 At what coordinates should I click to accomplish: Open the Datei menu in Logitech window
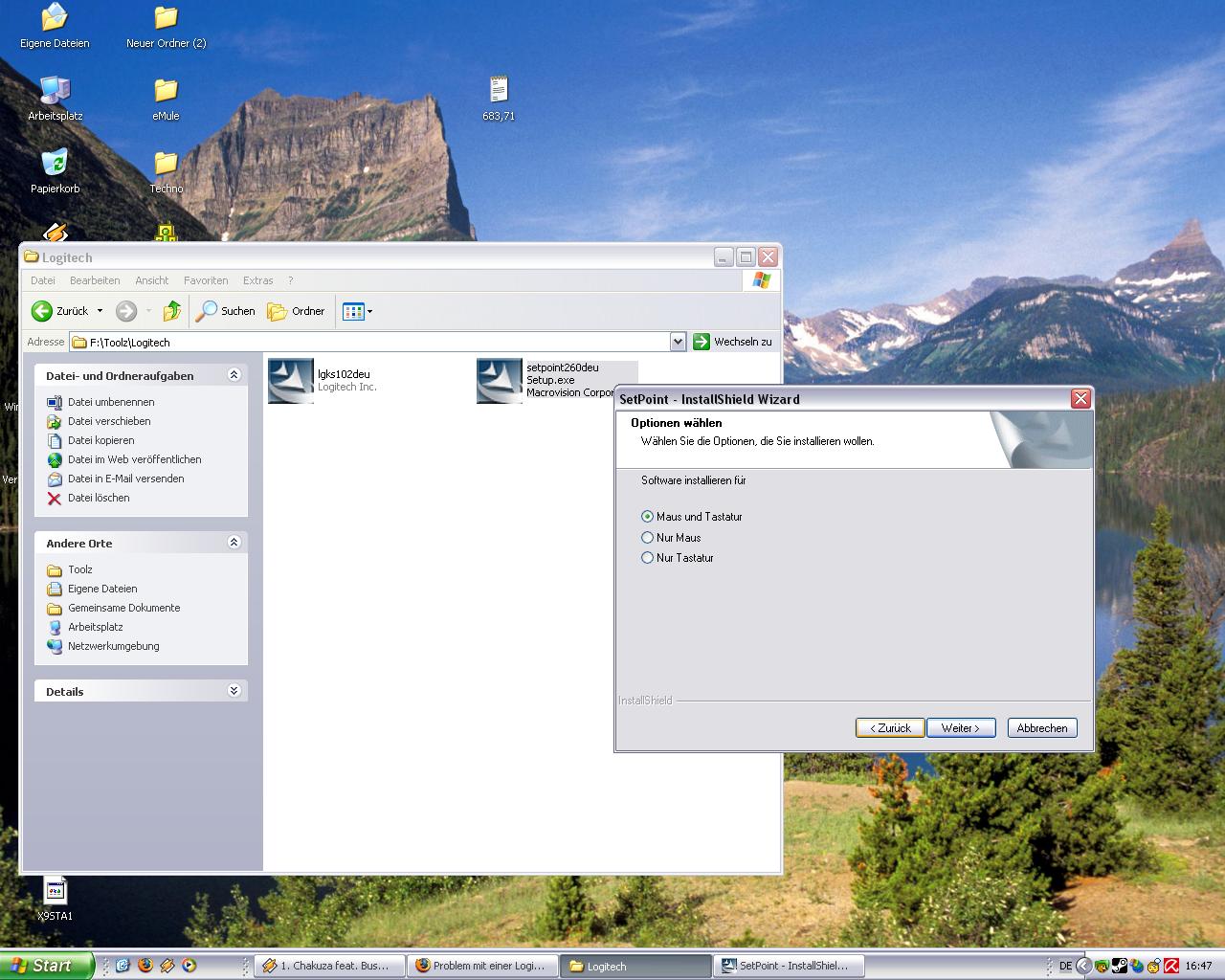pyautogui.click(x=43, y=280)
